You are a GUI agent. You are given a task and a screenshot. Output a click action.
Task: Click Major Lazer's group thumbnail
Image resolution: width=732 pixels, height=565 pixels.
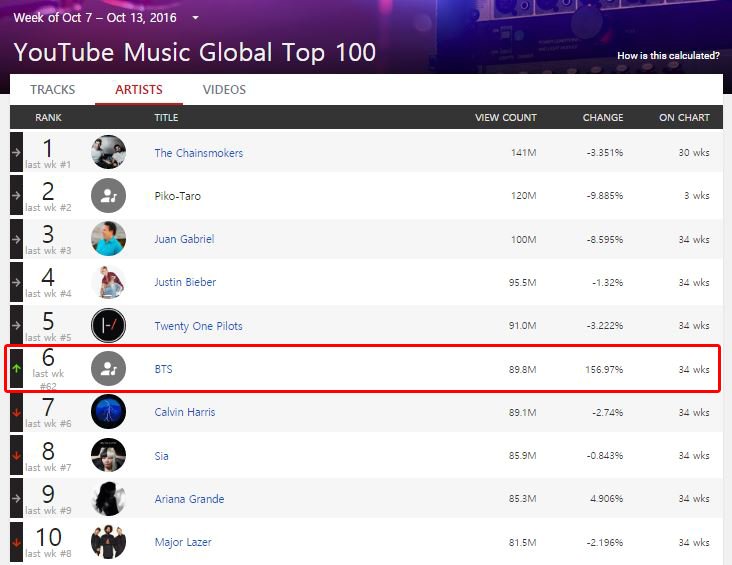click(108, 542)
